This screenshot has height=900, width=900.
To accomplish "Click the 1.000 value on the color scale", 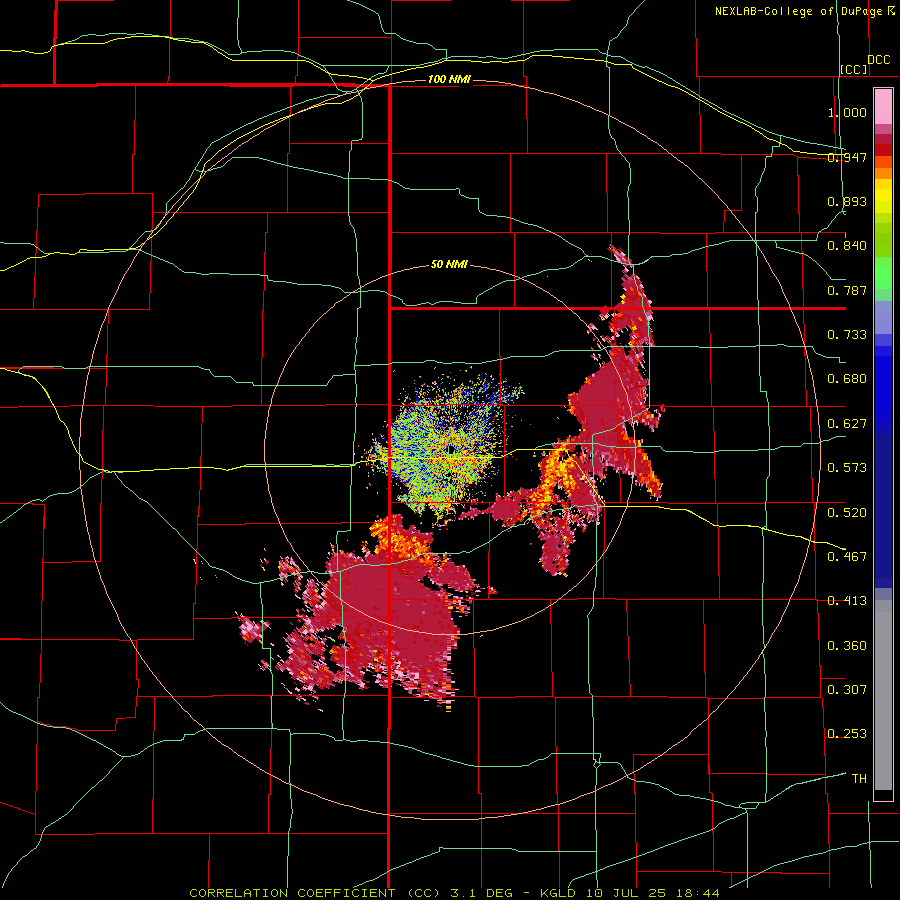I will tap(847, 112).
